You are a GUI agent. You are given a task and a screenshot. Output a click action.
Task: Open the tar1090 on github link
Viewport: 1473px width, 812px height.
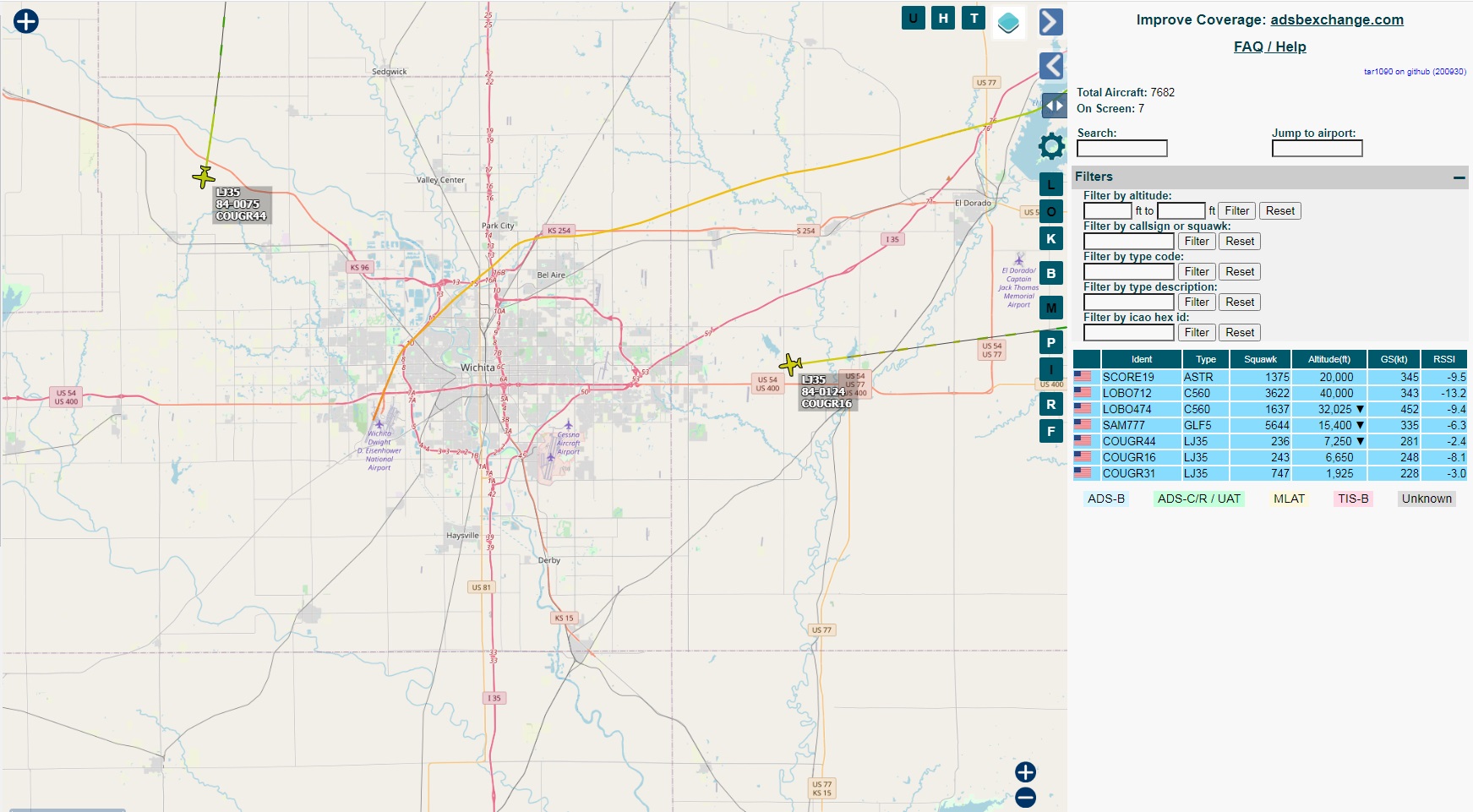pos(1415,72)
